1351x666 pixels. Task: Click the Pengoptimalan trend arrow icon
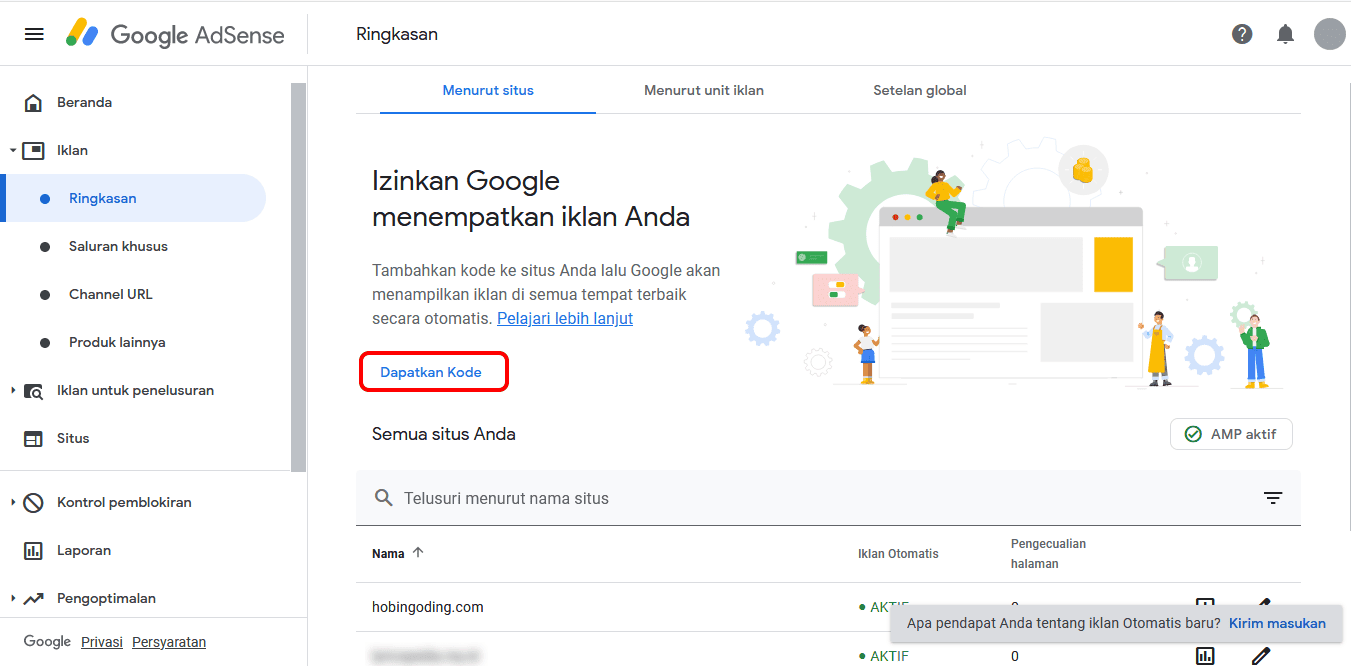(x=33, y=598)
